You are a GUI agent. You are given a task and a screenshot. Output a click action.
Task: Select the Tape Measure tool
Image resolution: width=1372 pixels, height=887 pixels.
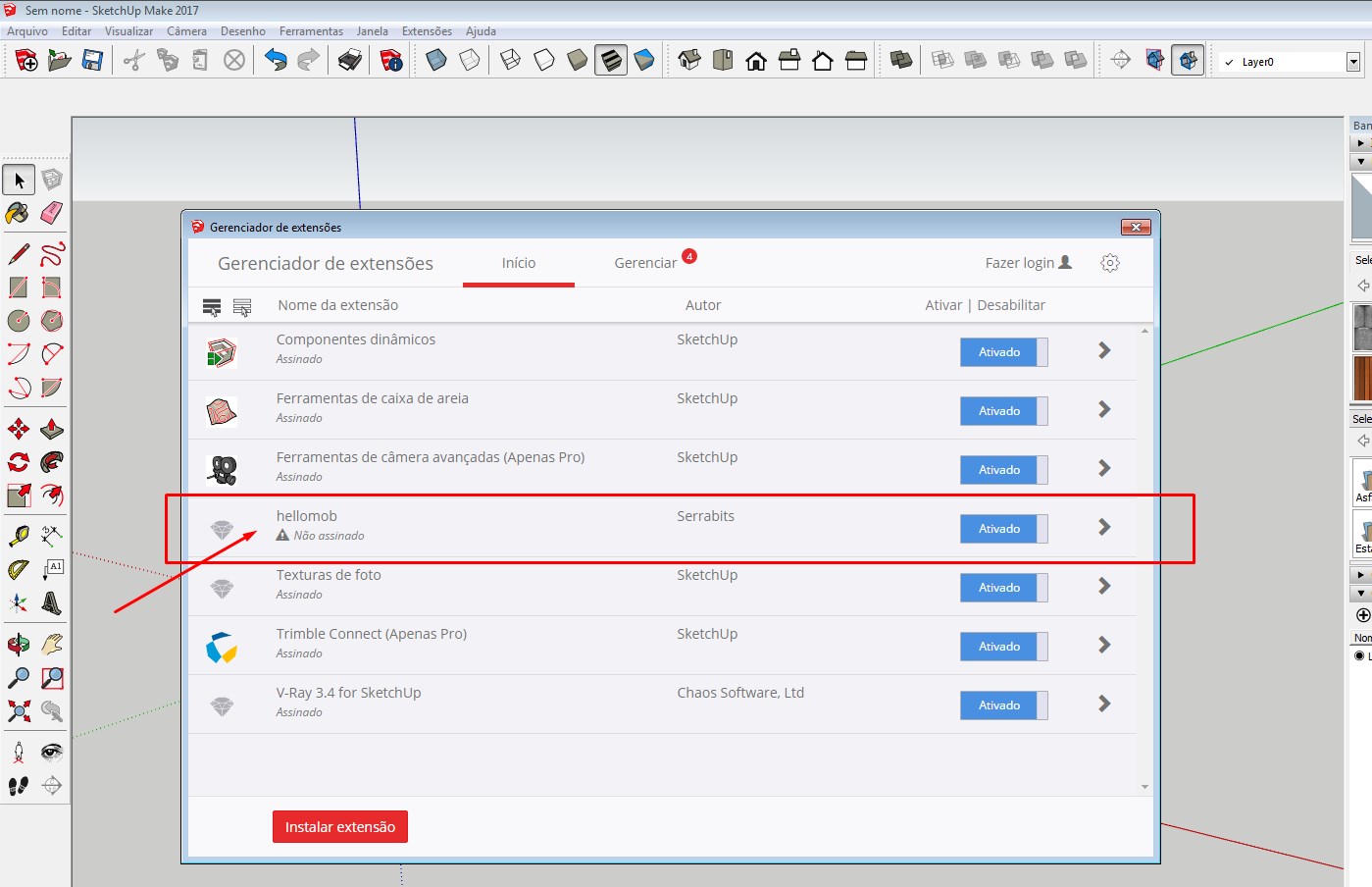click(x=19, y=537)
